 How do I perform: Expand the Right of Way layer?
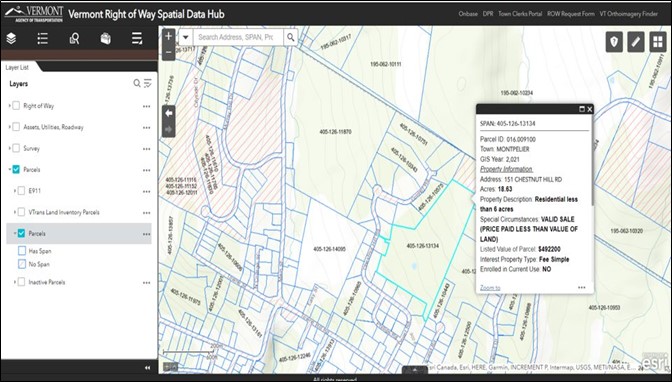(9, 105)
